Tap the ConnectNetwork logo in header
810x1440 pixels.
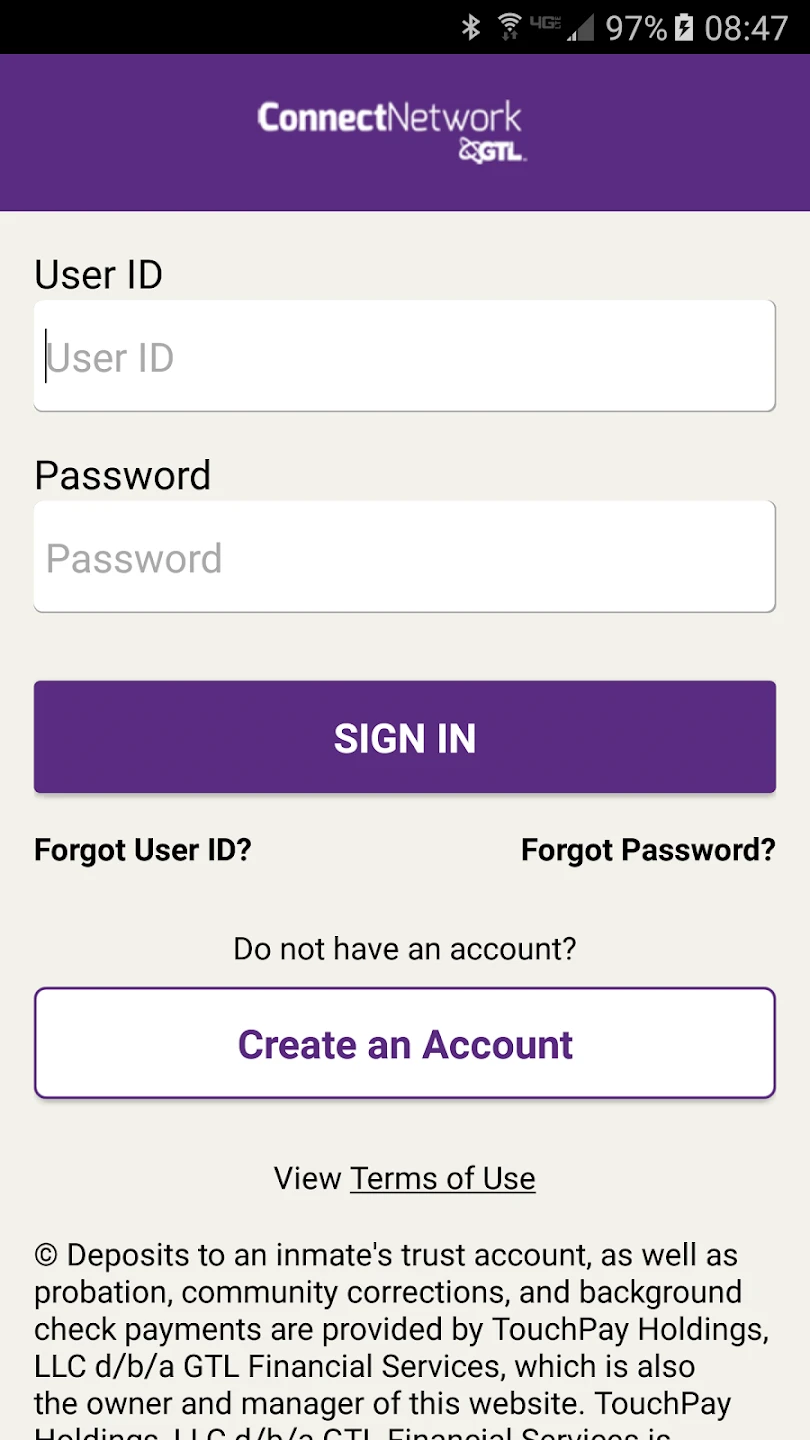pyautogui.click(x=389, y=118)
